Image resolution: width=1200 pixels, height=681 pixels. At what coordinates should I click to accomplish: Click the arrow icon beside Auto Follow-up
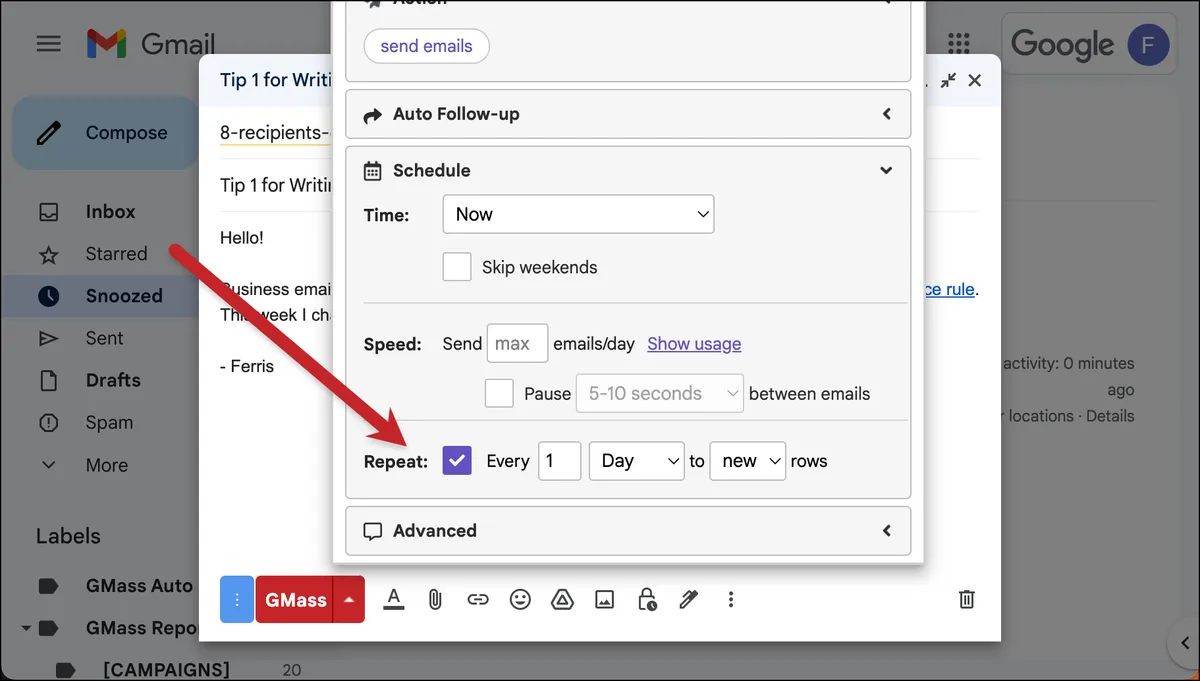click(x=372, y=115)
